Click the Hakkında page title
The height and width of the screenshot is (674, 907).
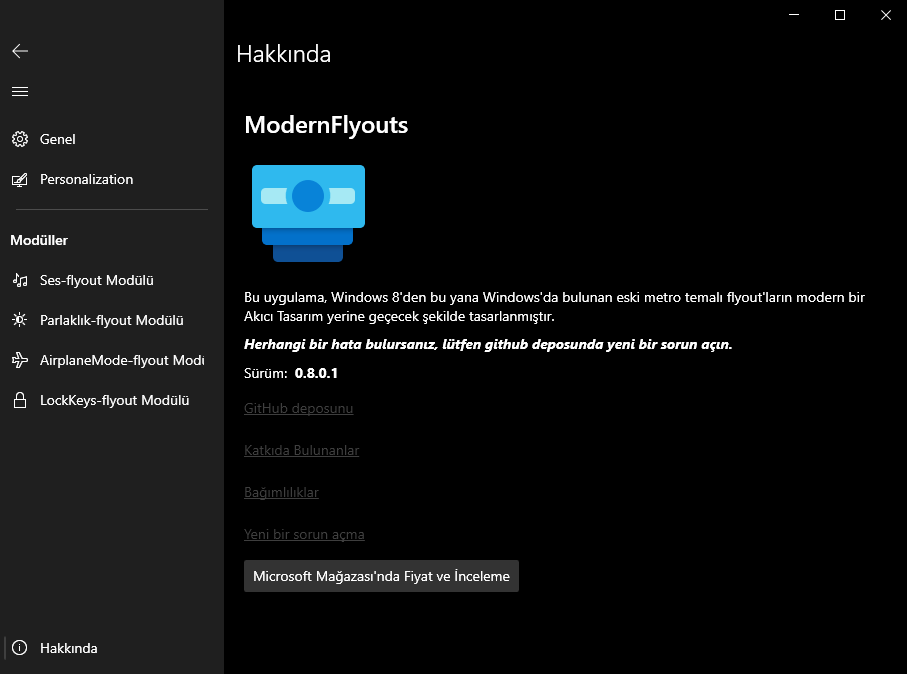[283, 54]
